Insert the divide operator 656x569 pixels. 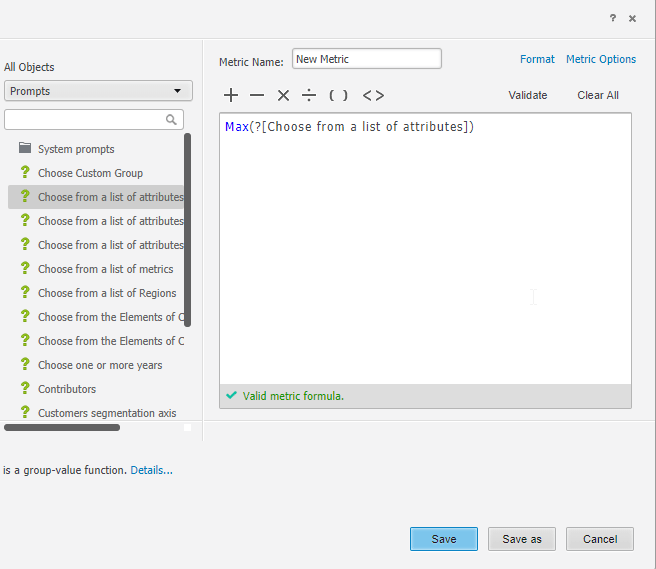[309, 95]
